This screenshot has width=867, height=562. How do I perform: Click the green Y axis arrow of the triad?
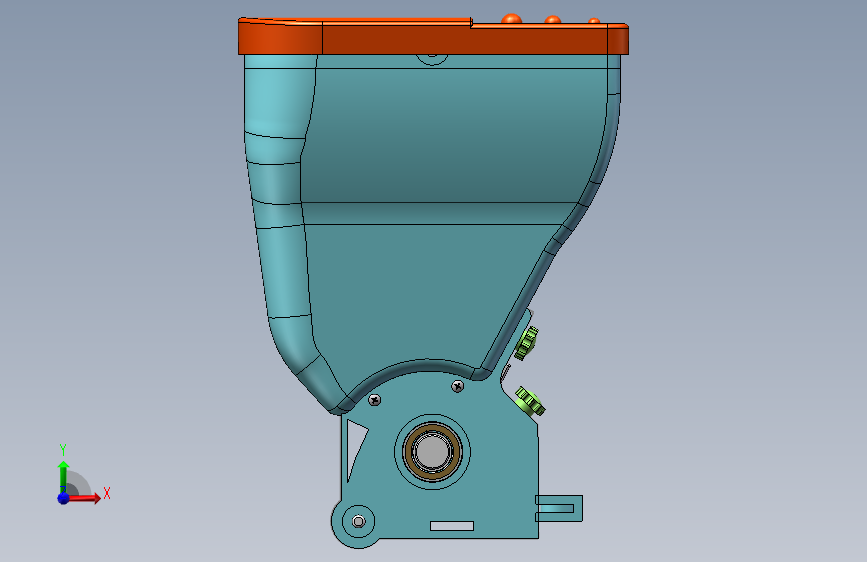click(x=63, y=477)
